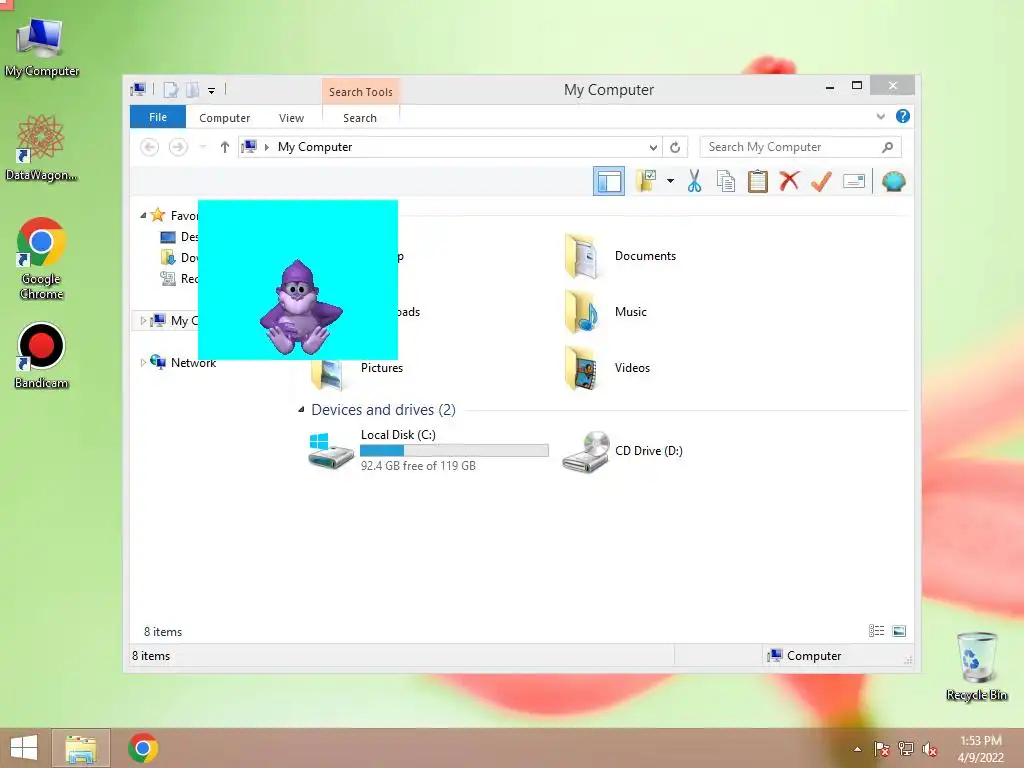Click the Windows Start button
The width and height of the screenshot is (1024, 768).
(24, 748)
